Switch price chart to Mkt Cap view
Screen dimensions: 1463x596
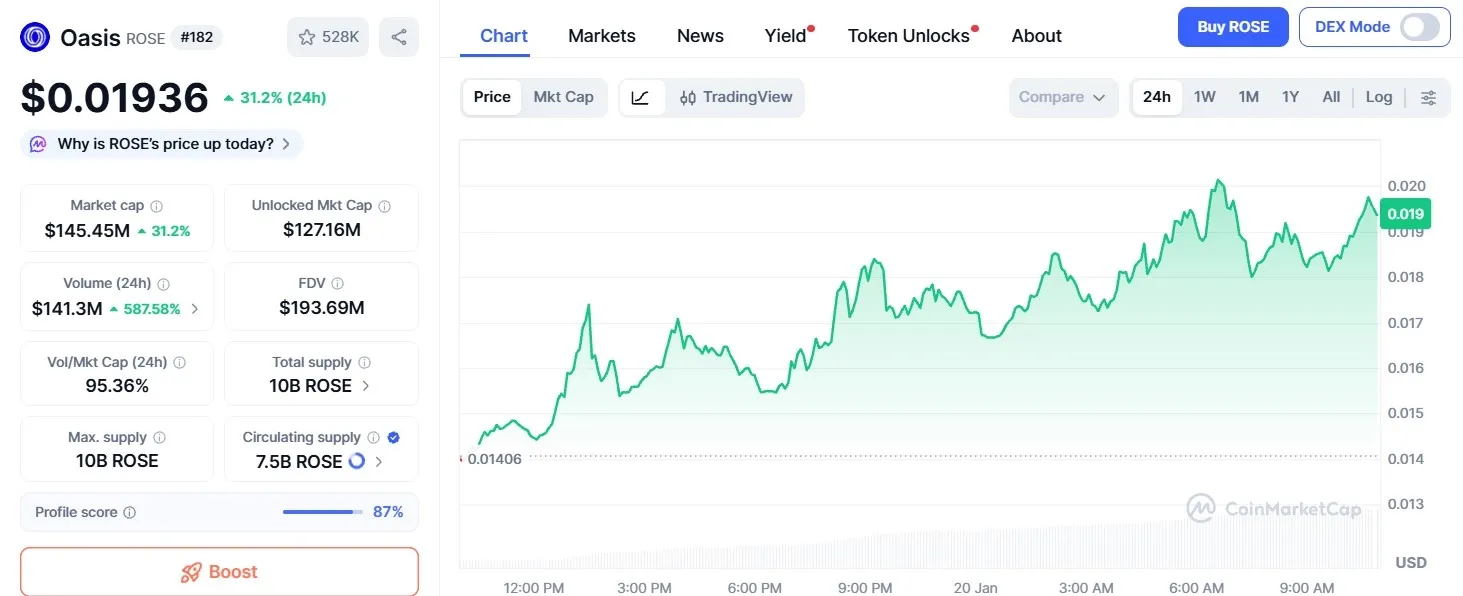[x=563, y=97]
